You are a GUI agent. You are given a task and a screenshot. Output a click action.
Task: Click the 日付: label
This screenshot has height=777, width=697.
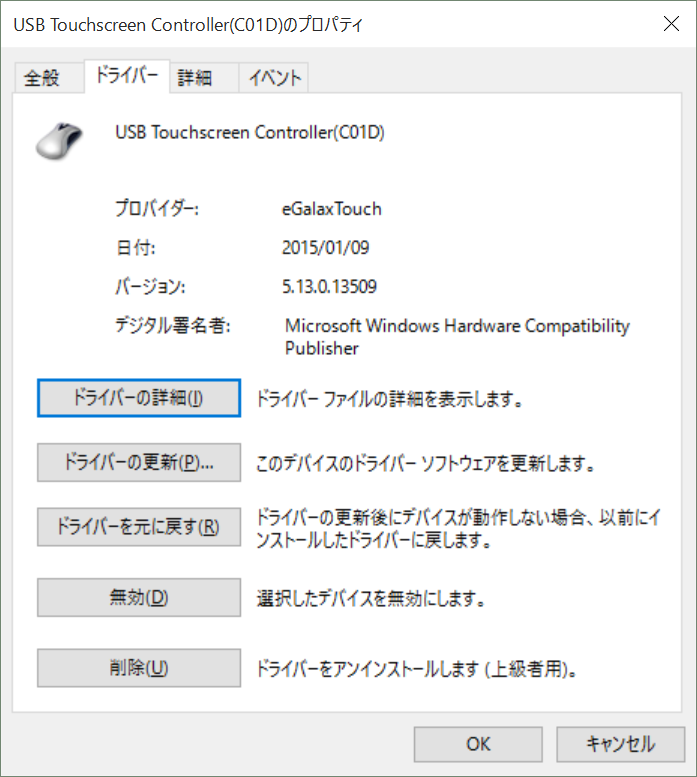pyautogui.click(x=135, y=247)
